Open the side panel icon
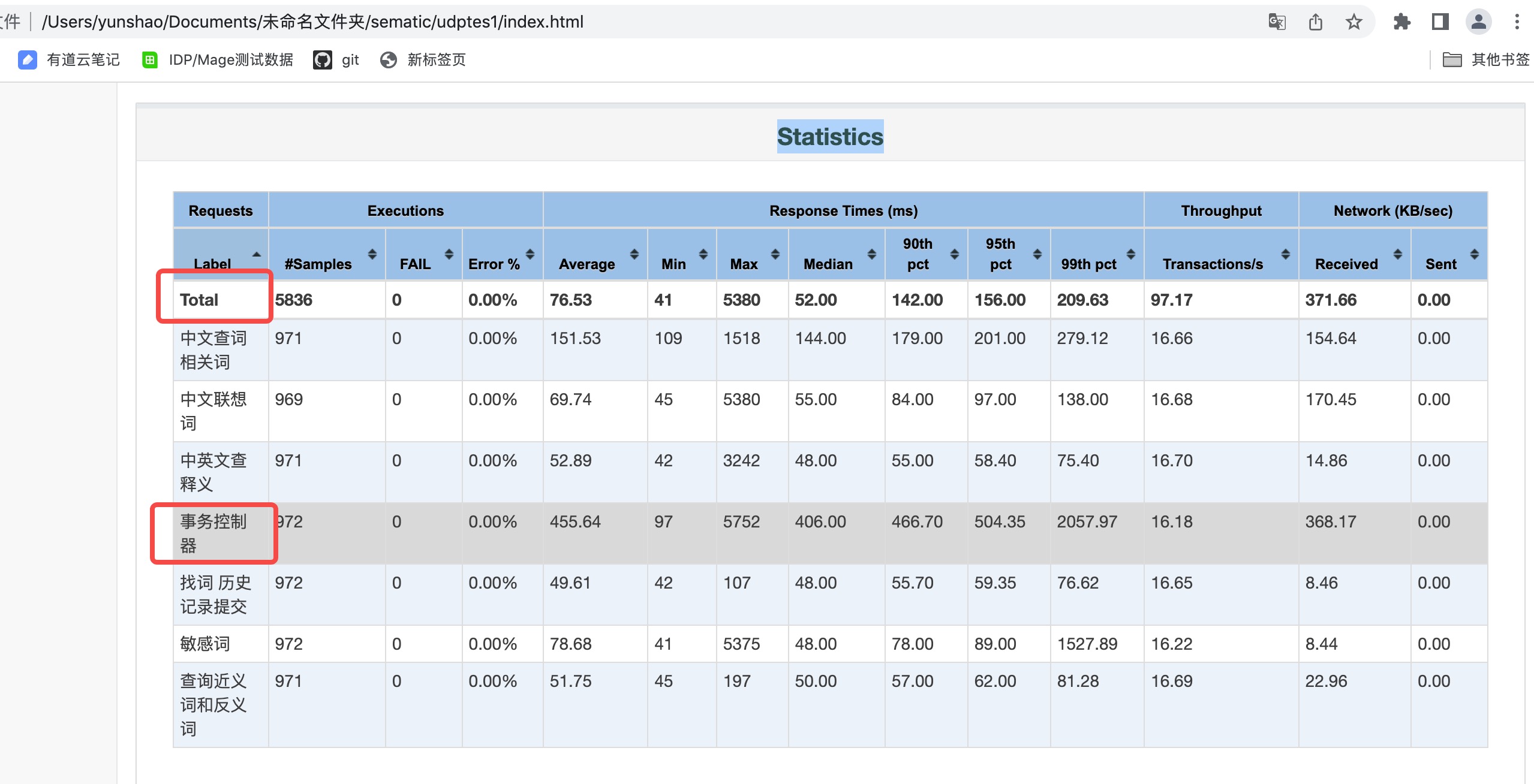This screenshot has width=1534, height=784. (x=1439, y=22)
